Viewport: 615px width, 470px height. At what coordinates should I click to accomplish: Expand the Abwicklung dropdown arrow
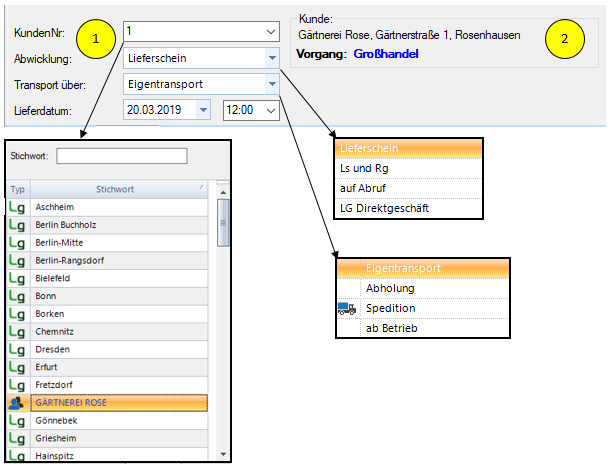pos(271,59)
